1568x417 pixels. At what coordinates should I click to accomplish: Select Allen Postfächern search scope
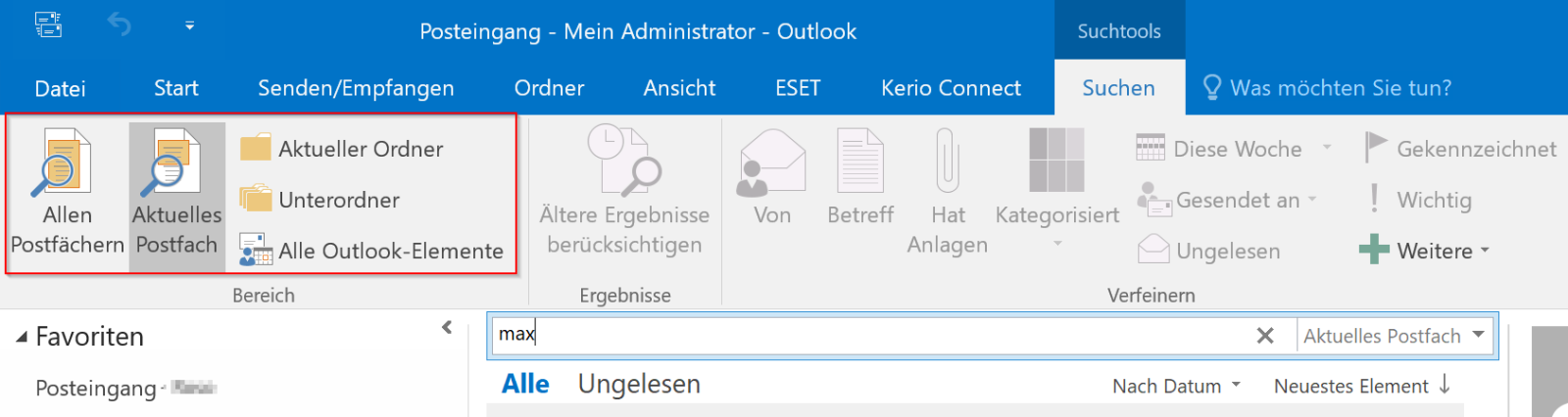point(67,196)
